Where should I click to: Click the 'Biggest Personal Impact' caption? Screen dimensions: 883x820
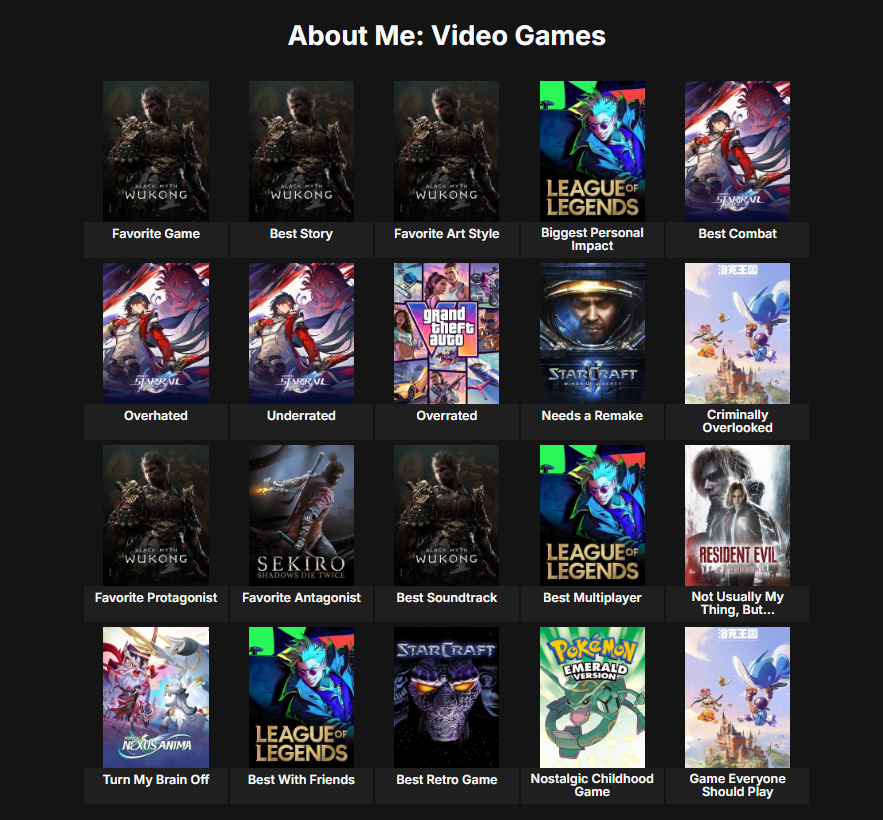pyautogui.click(x=592, y=239)
